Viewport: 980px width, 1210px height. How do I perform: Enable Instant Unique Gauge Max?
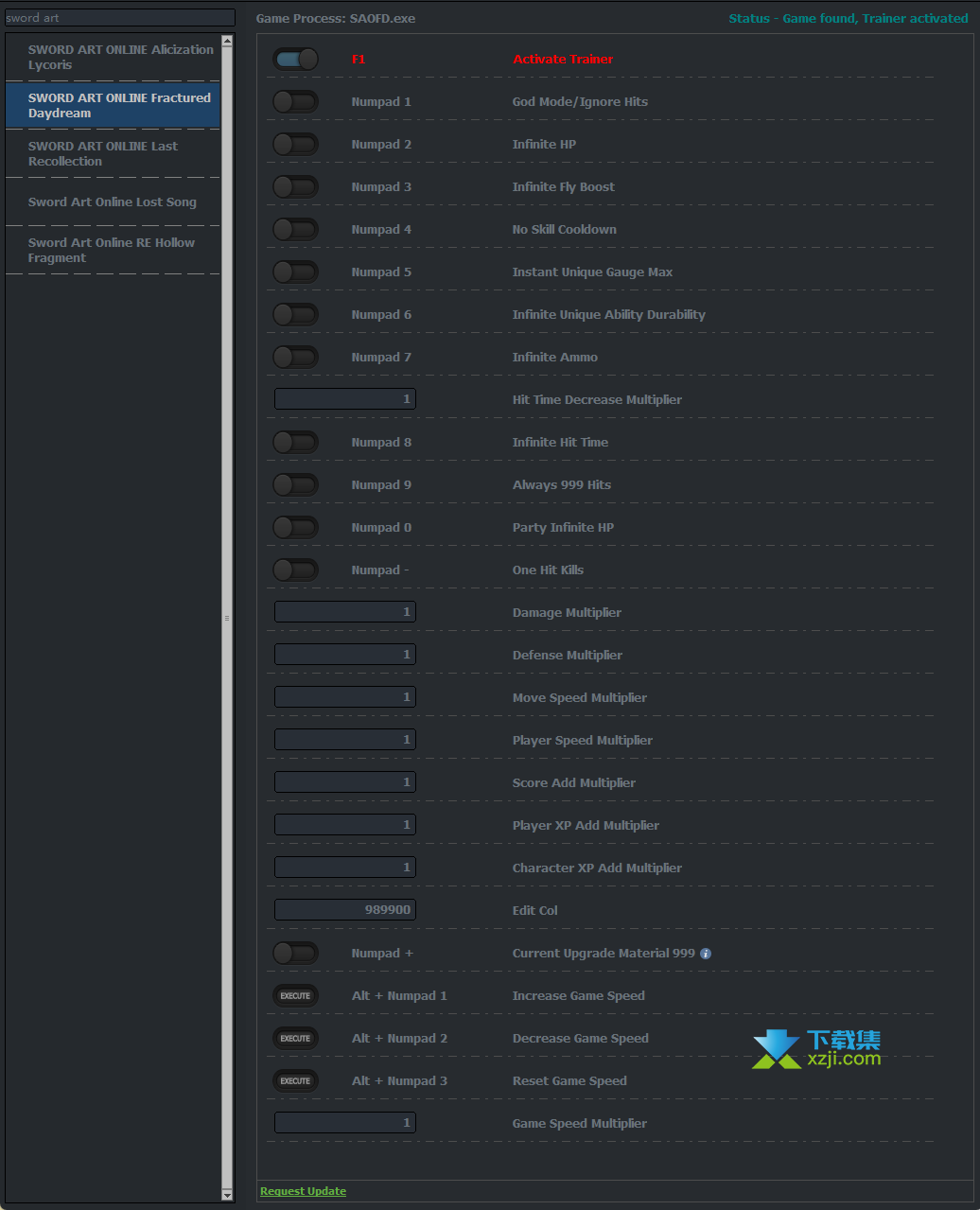coord(295,272)
